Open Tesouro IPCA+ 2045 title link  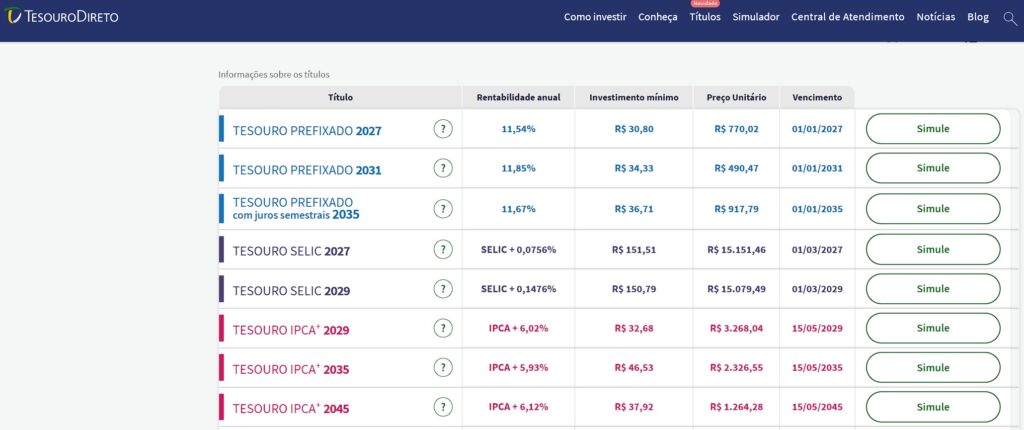(291, 408)
